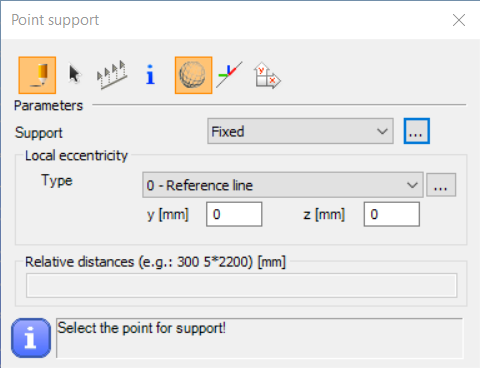
Task: Expand the chevron arrow on Fixed combo box
Action: coord(382,131)
